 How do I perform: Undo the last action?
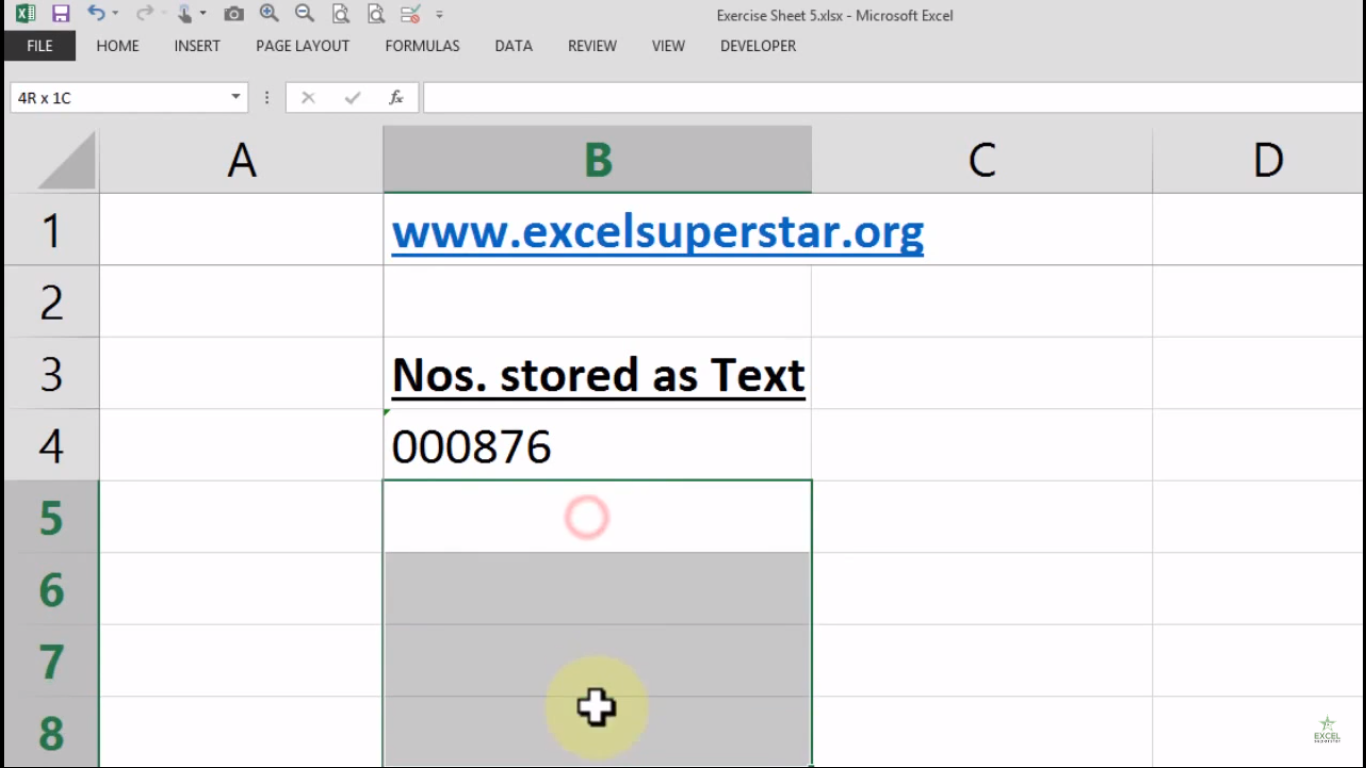[x=95, y=14]
